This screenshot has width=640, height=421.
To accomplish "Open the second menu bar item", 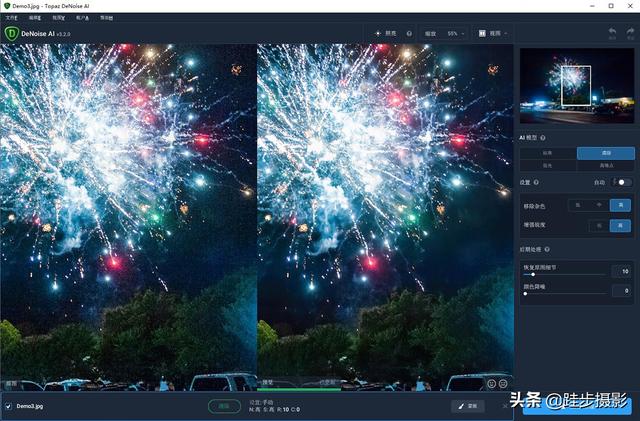I will (x=35, y=18).
